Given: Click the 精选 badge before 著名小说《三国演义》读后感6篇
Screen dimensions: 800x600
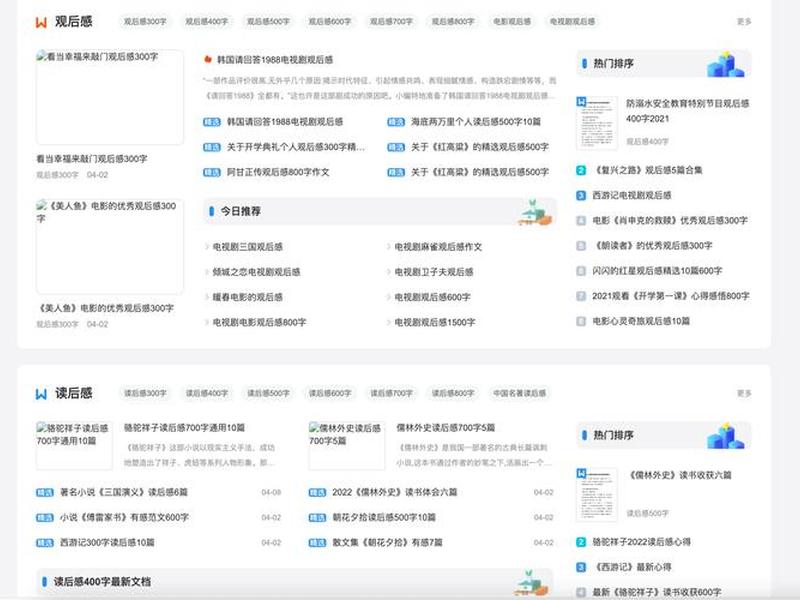Looking at the screenshot, I should point(45,492).
